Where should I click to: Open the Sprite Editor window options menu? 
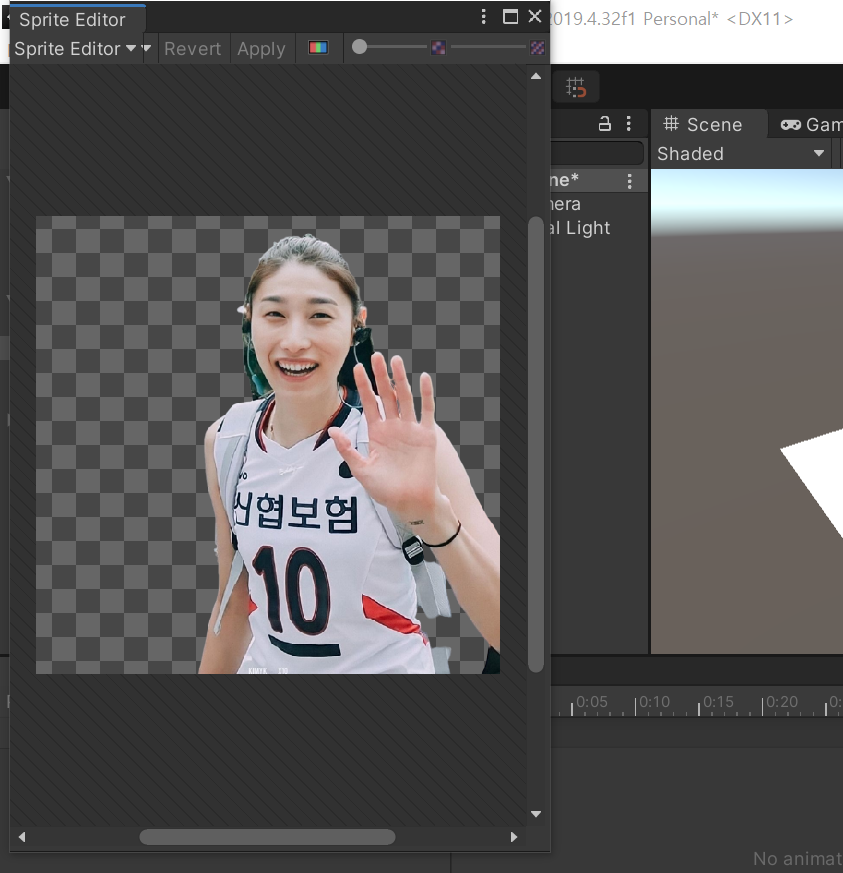(x=483, y=17)
